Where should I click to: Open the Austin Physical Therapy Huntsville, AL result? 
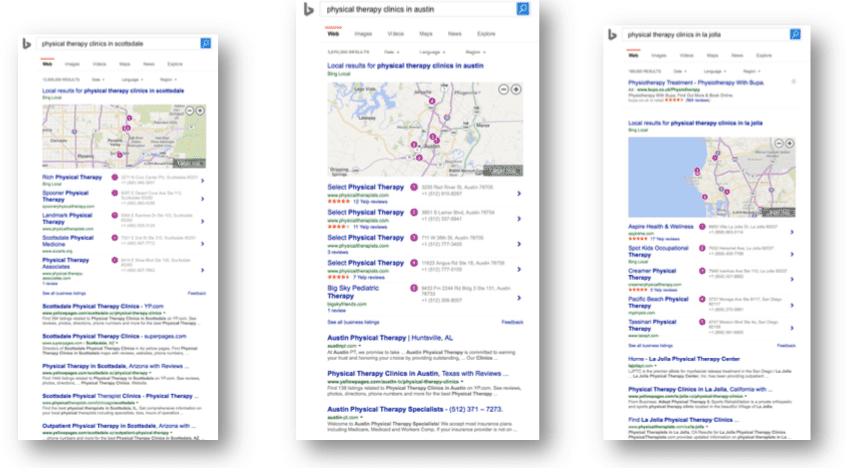click(x=390, y=338)
